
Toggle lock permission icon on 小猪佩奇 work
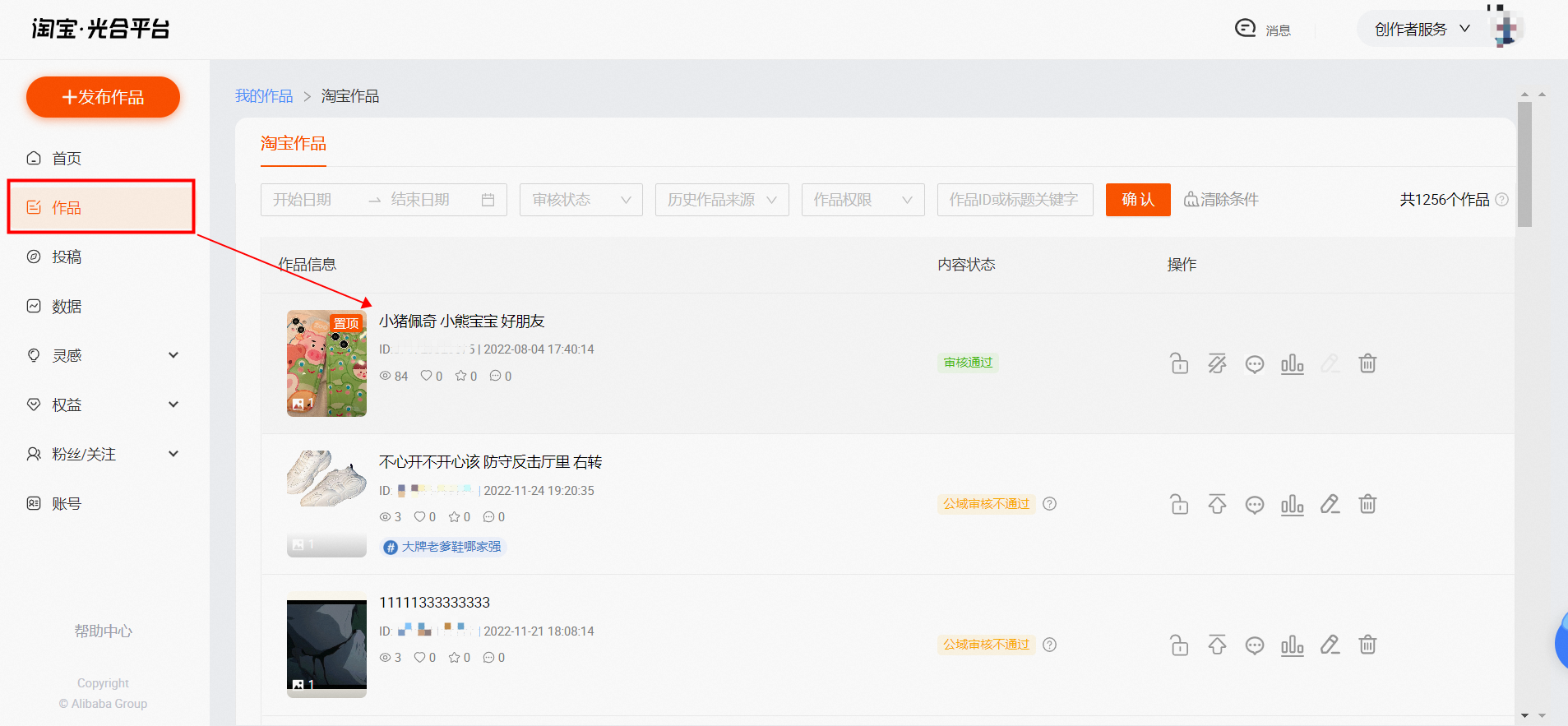point(1179,363)
